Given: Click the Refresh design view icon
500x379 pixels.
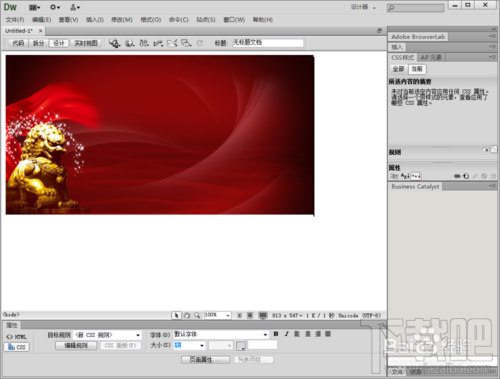Looking at the screenshot, I should (x=199, y=43).
